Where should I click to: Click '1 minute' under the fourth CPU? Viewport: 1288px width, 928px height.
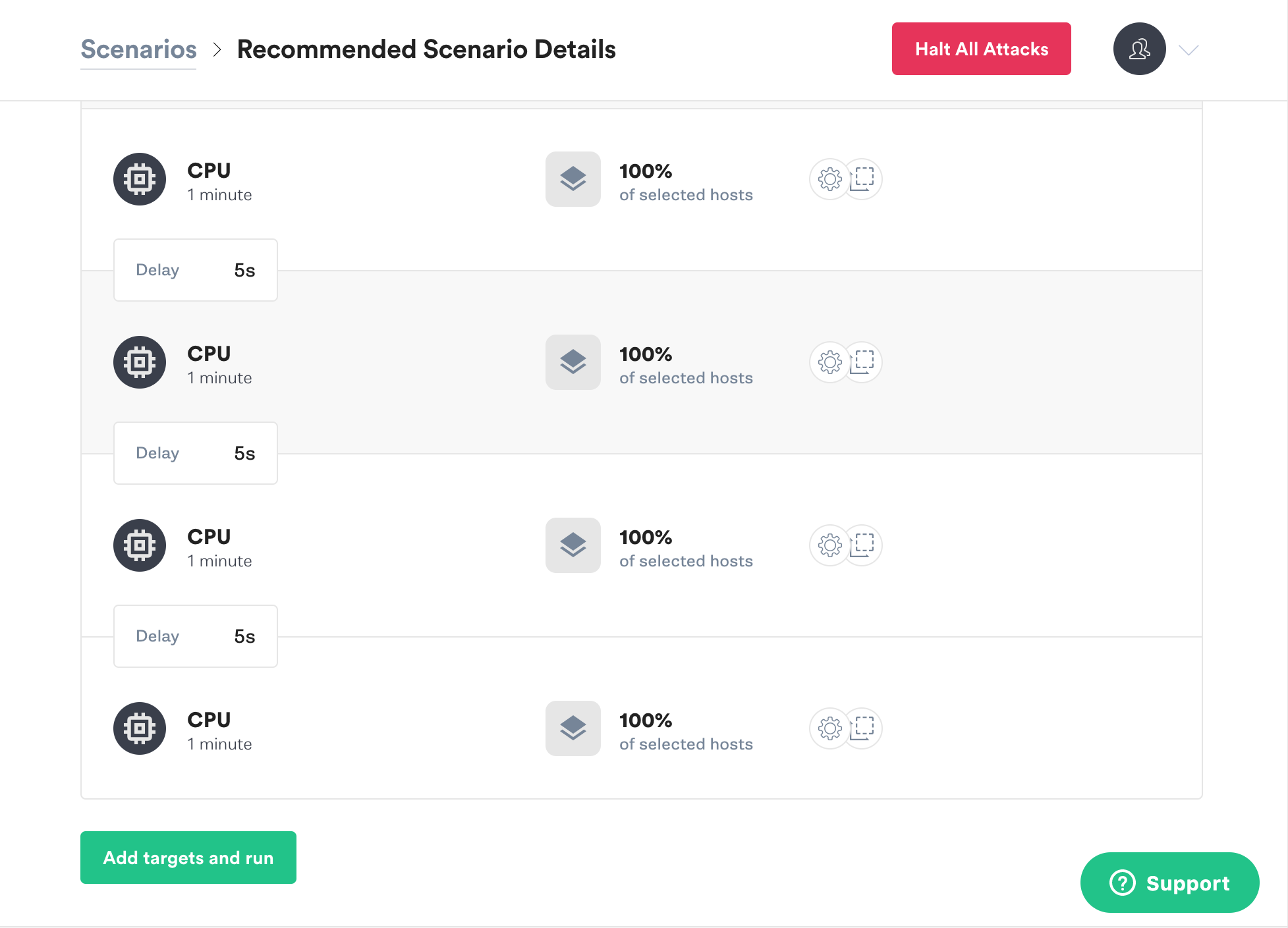point(219,744)
